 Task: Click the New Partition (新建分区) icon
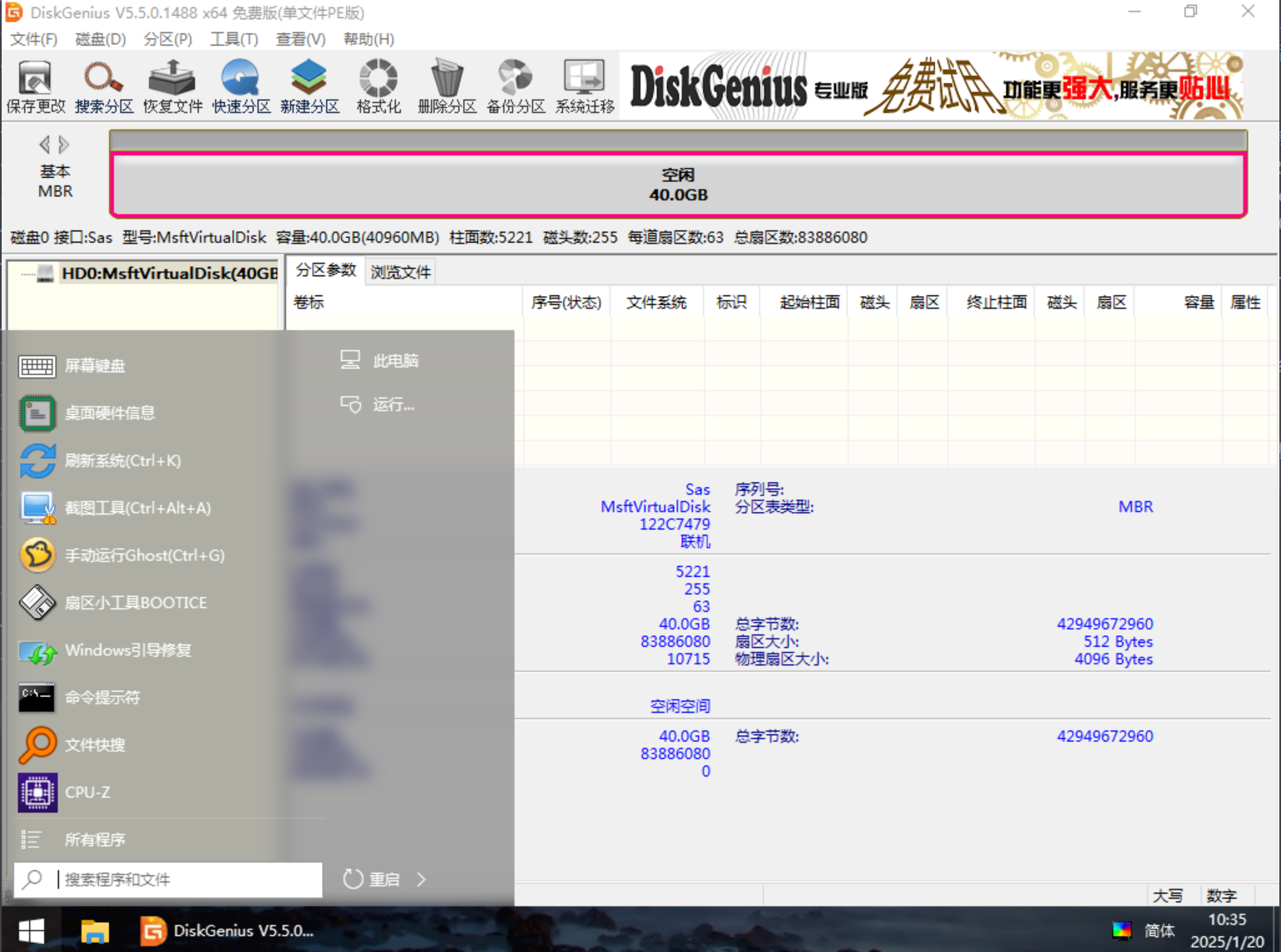click(309, 86)
